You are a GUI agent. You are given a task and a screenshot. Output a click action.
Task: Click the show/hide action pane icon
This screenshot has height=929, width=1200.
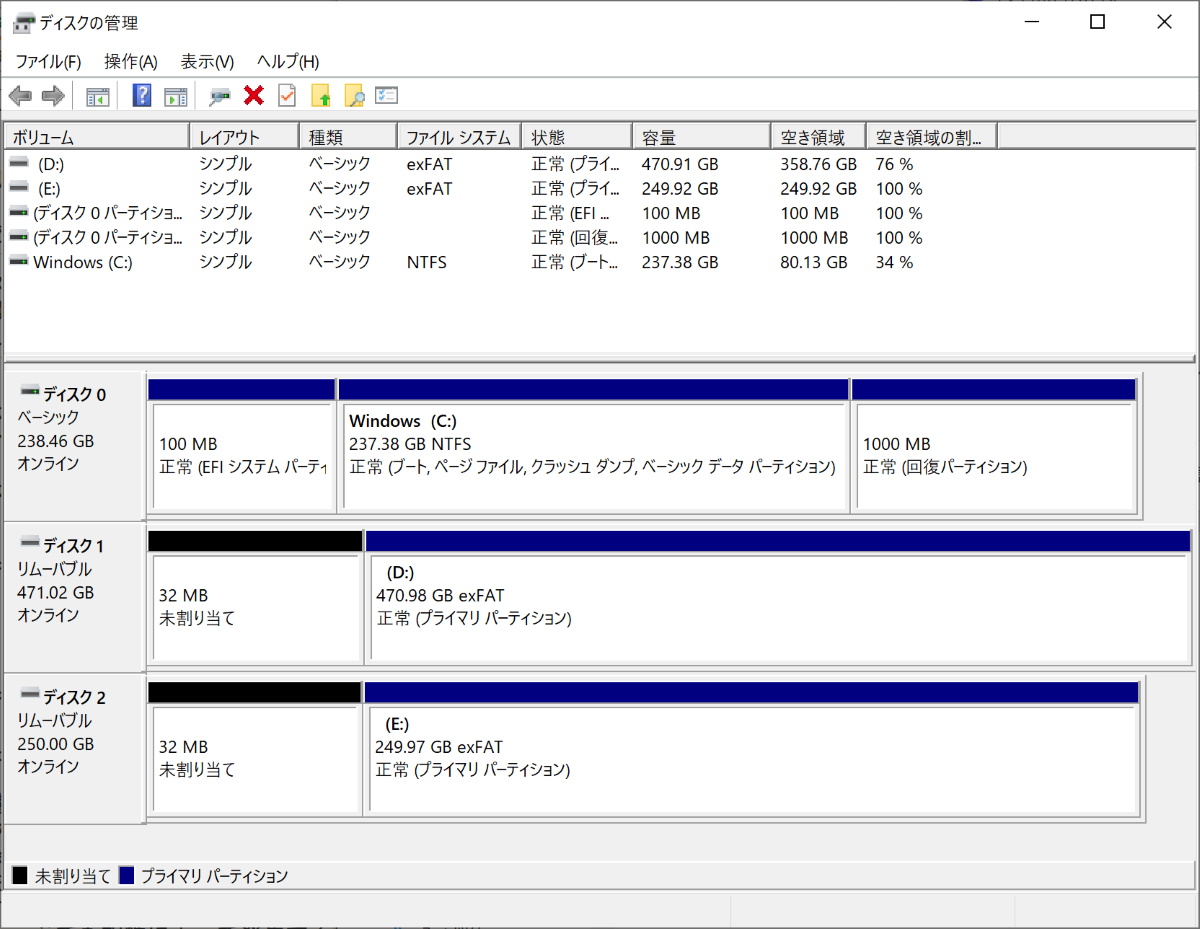point(176,95)
